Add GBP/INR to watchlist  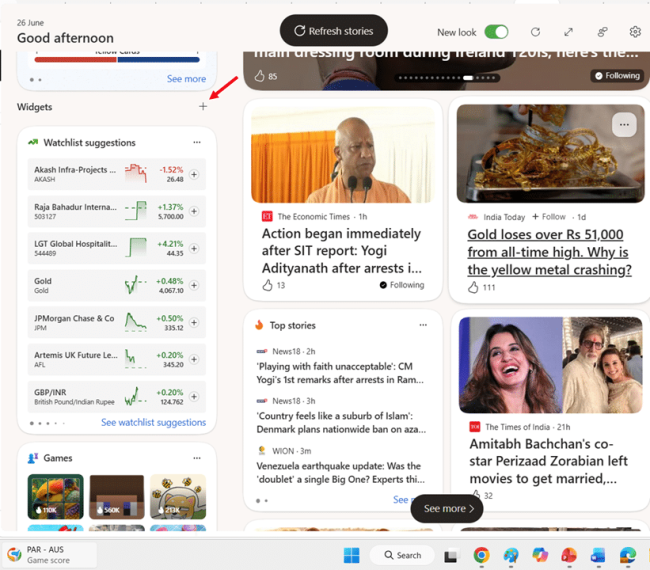click(194, 397)
